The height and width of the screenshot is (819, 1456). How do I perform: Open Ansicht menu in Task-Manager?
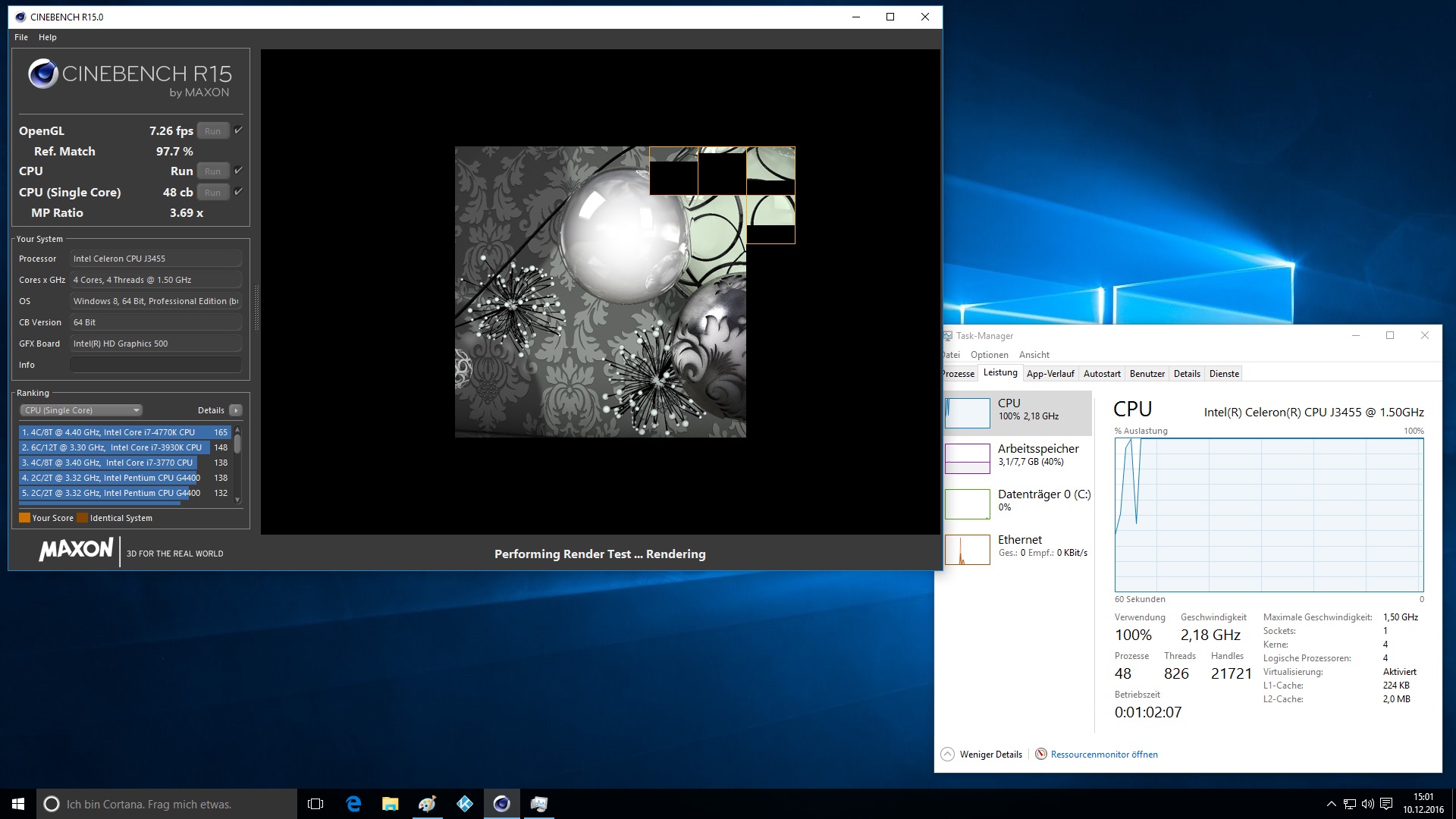click(x=1034, y=355)
